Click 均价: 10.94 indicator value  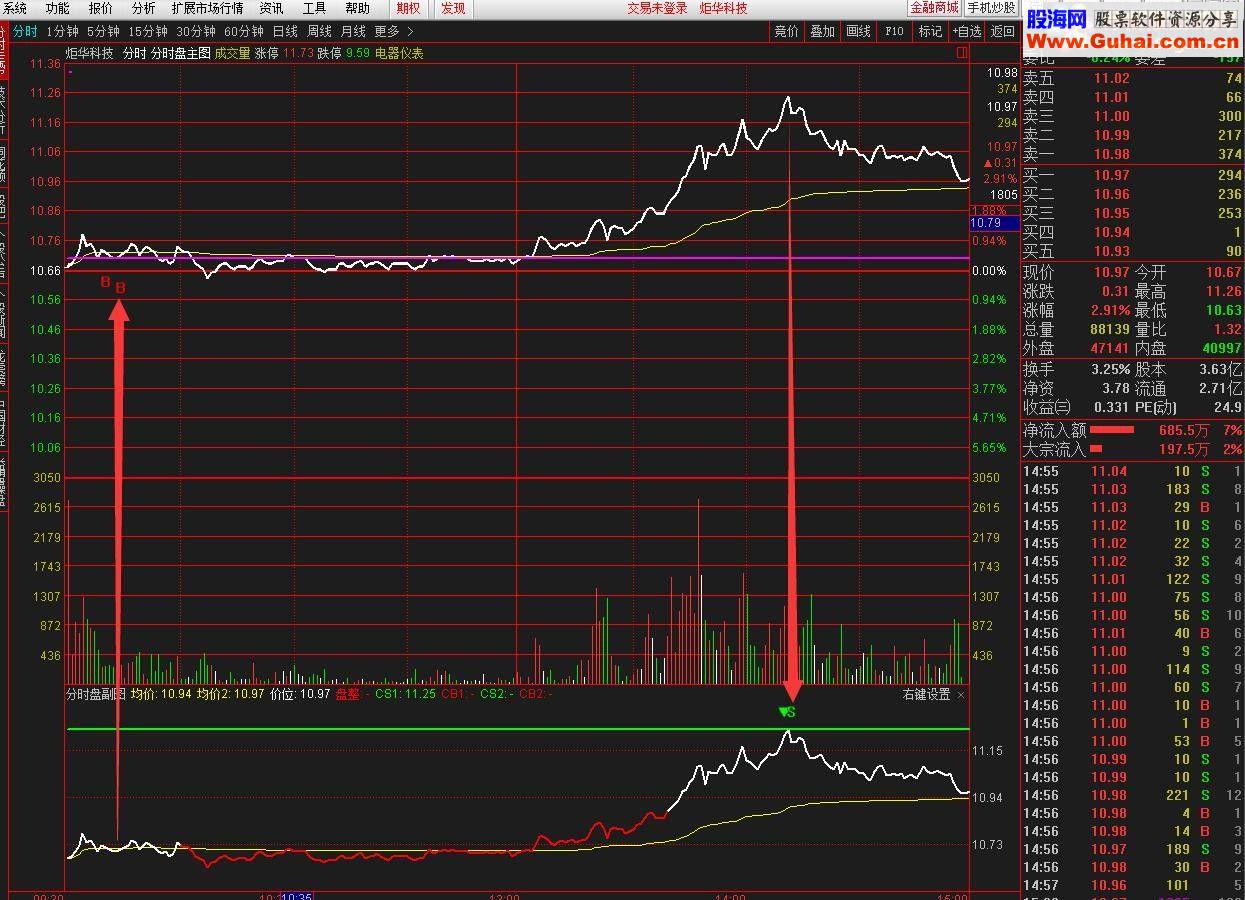point(161,694)
